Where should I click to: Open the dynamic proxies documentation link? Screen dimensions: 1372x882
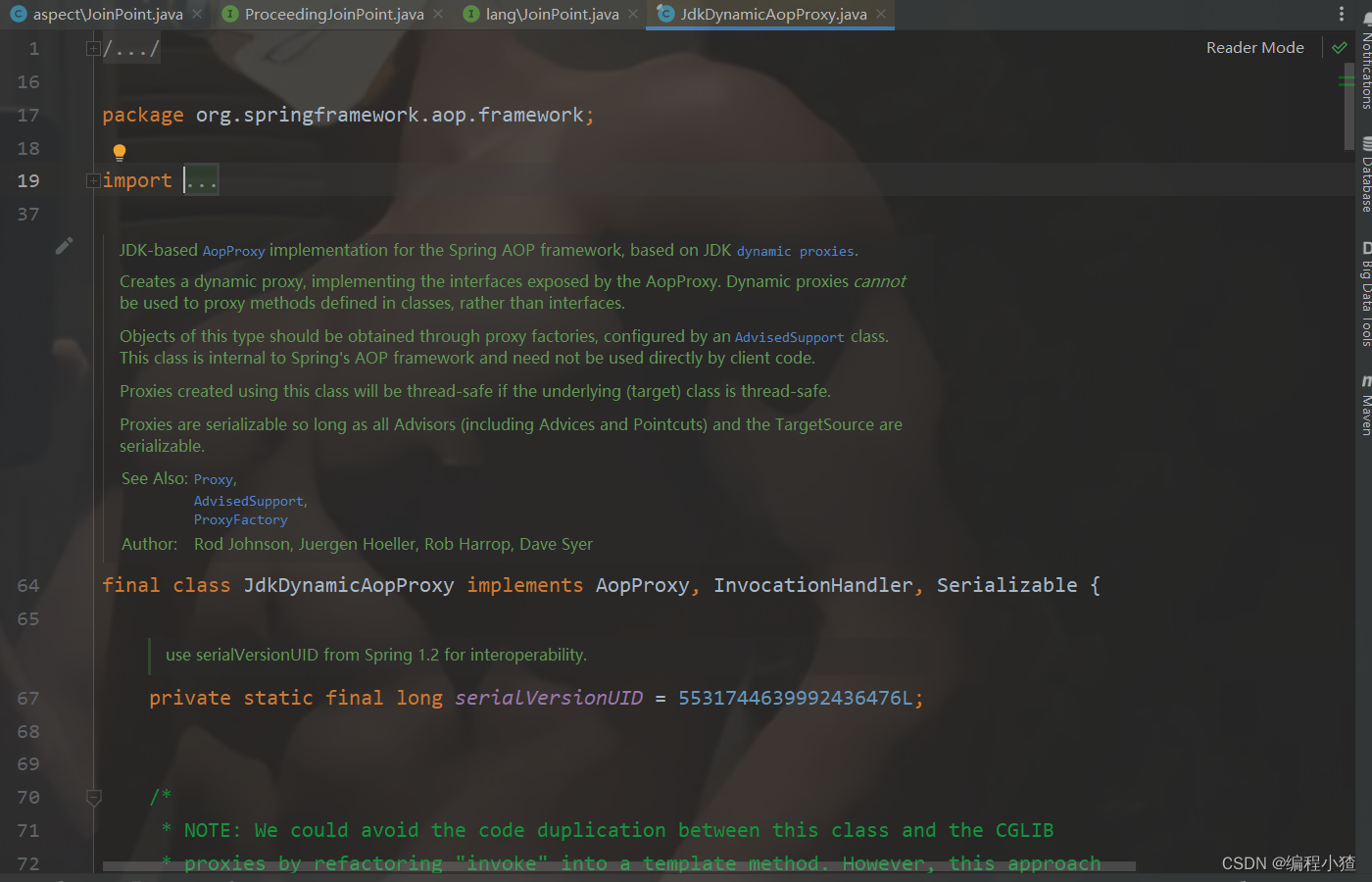coord(795,252)
